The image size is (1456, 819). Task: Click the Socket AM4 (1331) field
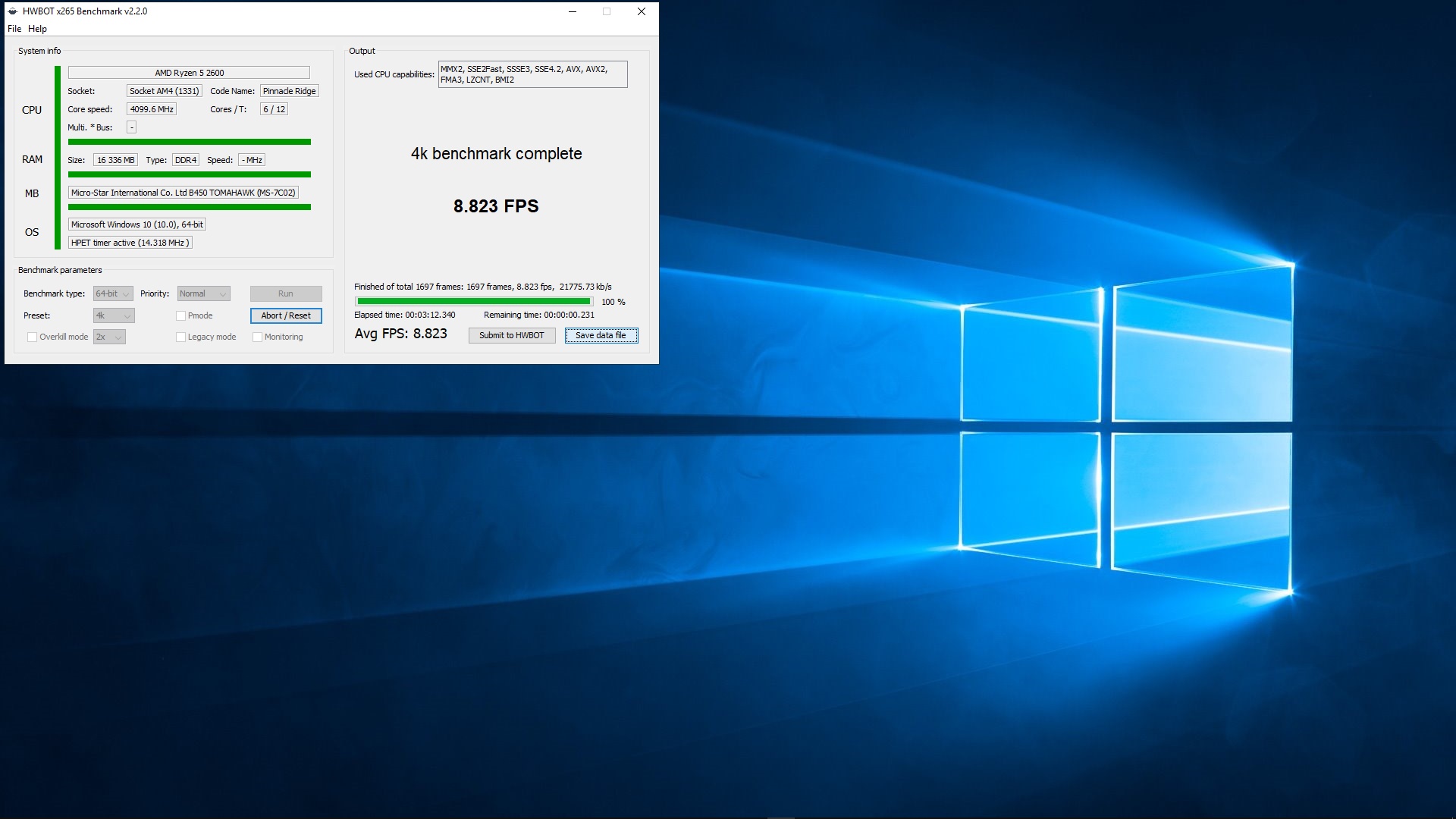(x=164, y=91)
